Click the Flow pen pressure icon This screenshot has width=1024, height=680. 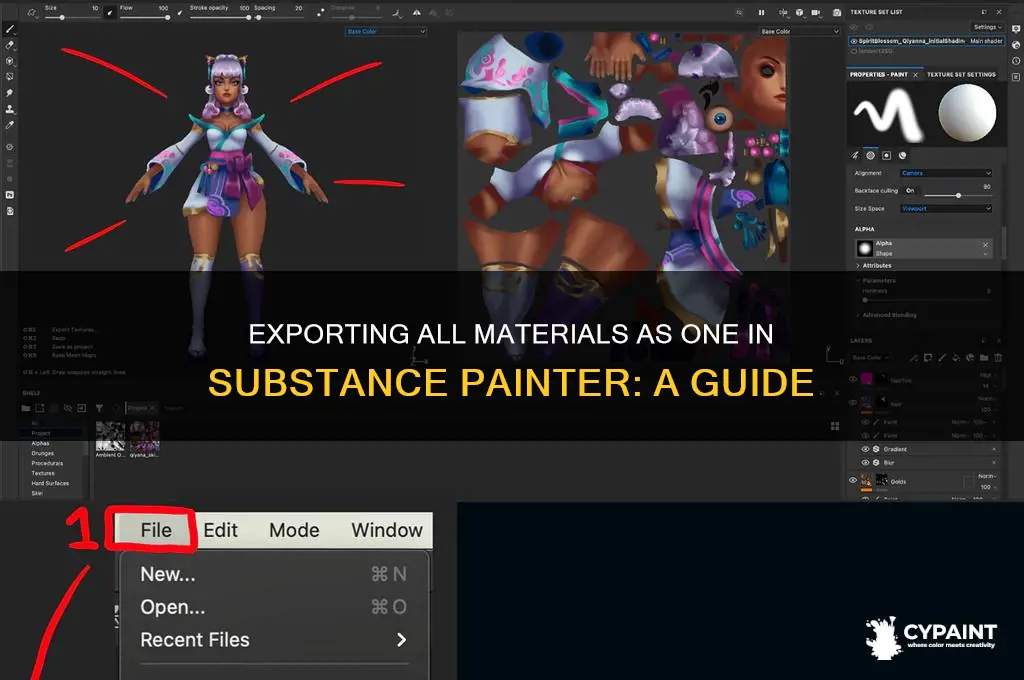pos(180,12)
